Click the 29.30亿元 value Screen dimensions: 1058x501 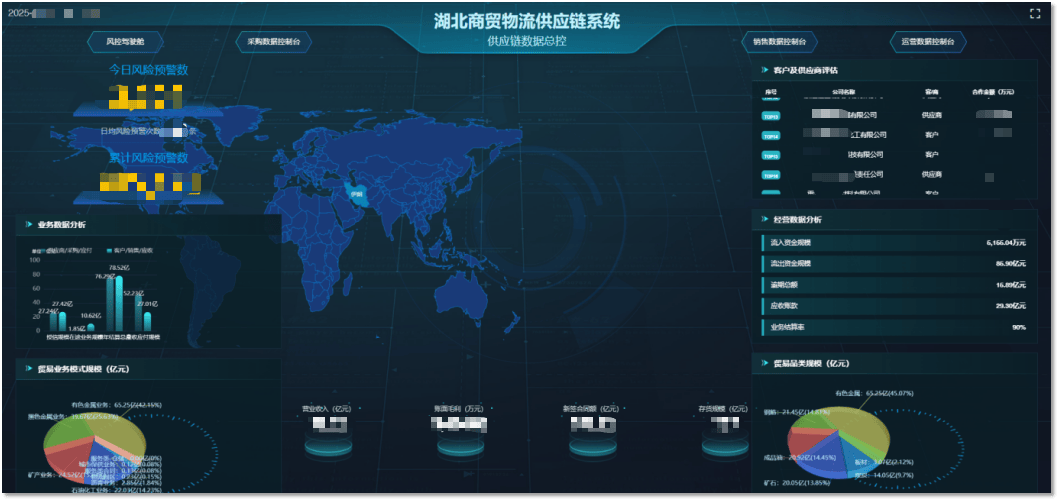click(x=1011, y=305)
